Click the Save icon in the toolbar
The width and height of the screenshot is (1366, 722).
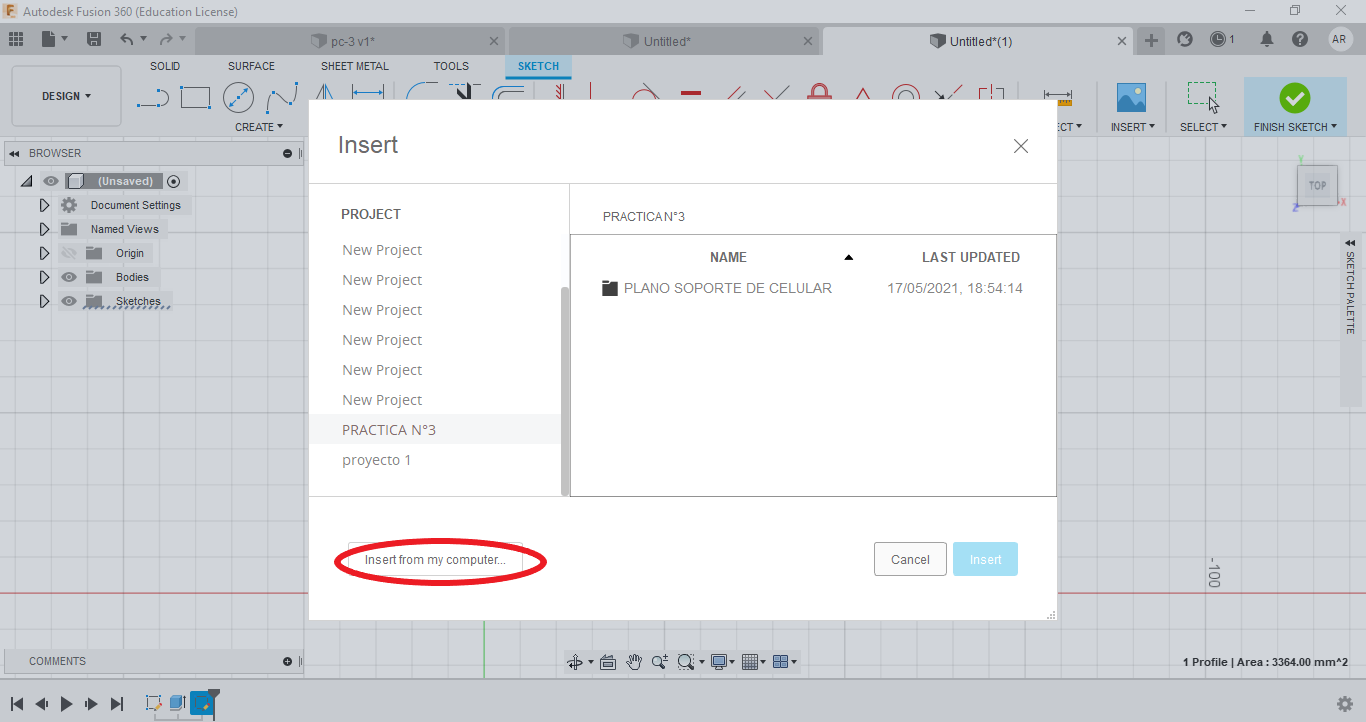pyautogui.click(x=94, y=39)
